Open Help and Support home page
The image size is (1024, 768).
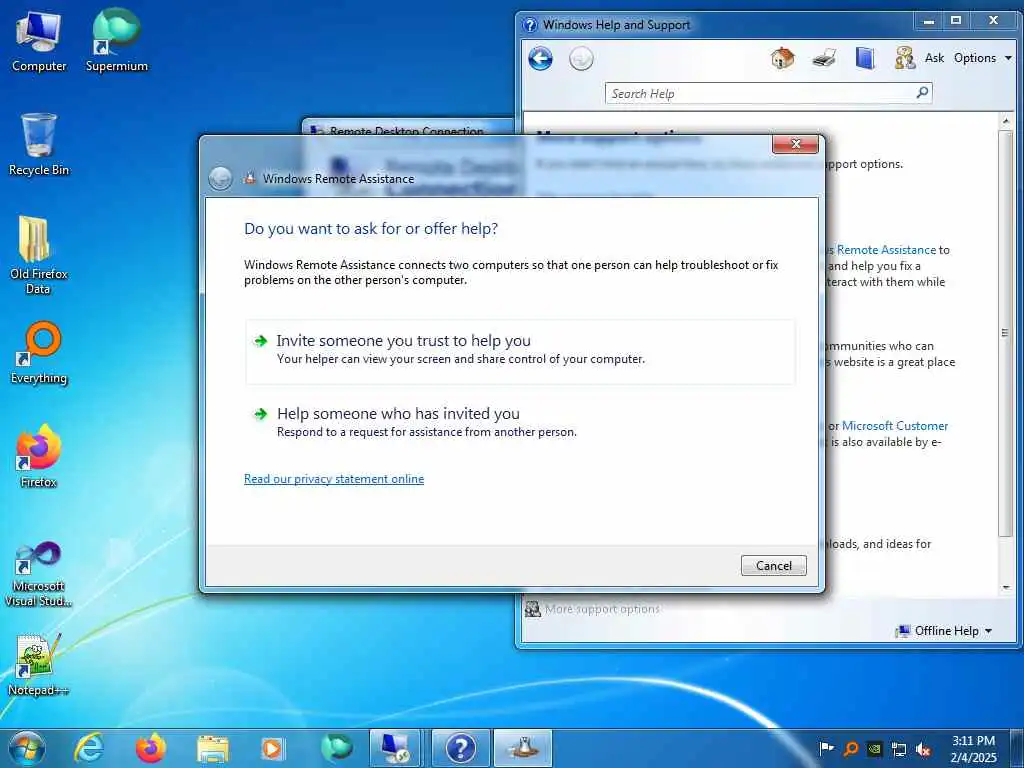coord(782,58)
